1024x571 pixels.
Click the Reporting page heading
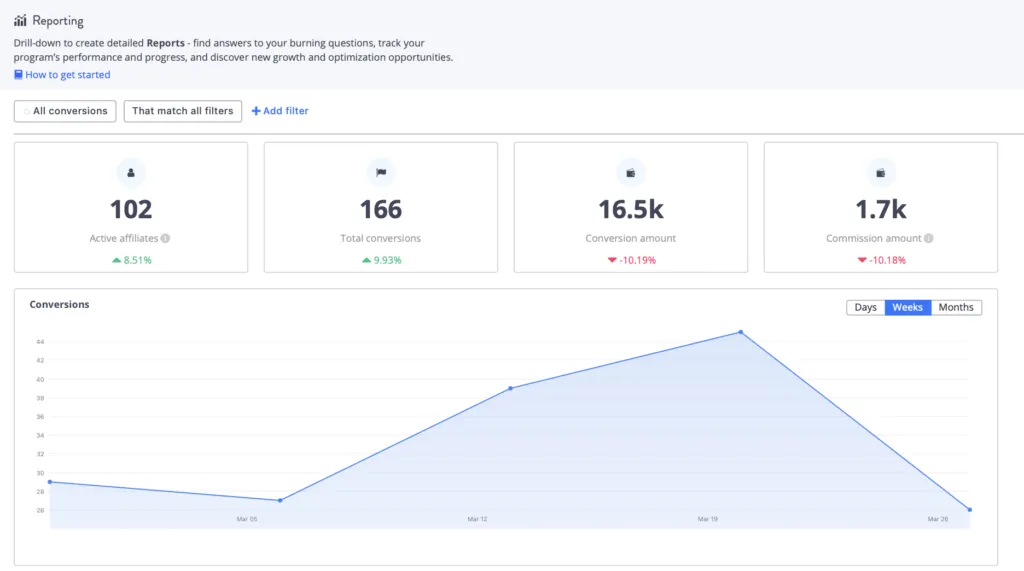58,21
